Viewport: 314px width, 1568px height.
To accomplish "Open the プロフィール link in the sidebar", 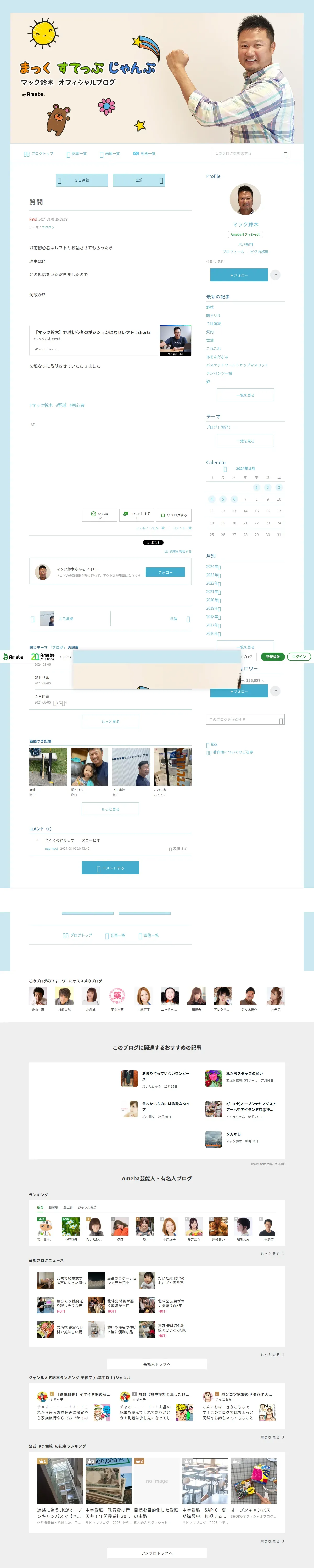I will [233, 251].
